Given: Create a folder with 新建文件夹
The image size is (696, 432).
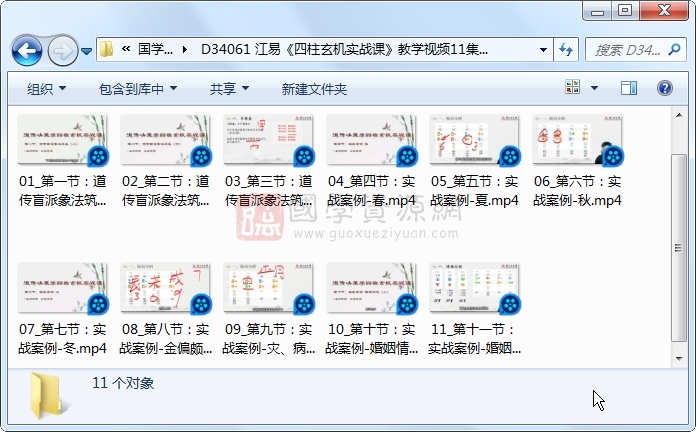Looking at the screenshot, I should point(314,89).
